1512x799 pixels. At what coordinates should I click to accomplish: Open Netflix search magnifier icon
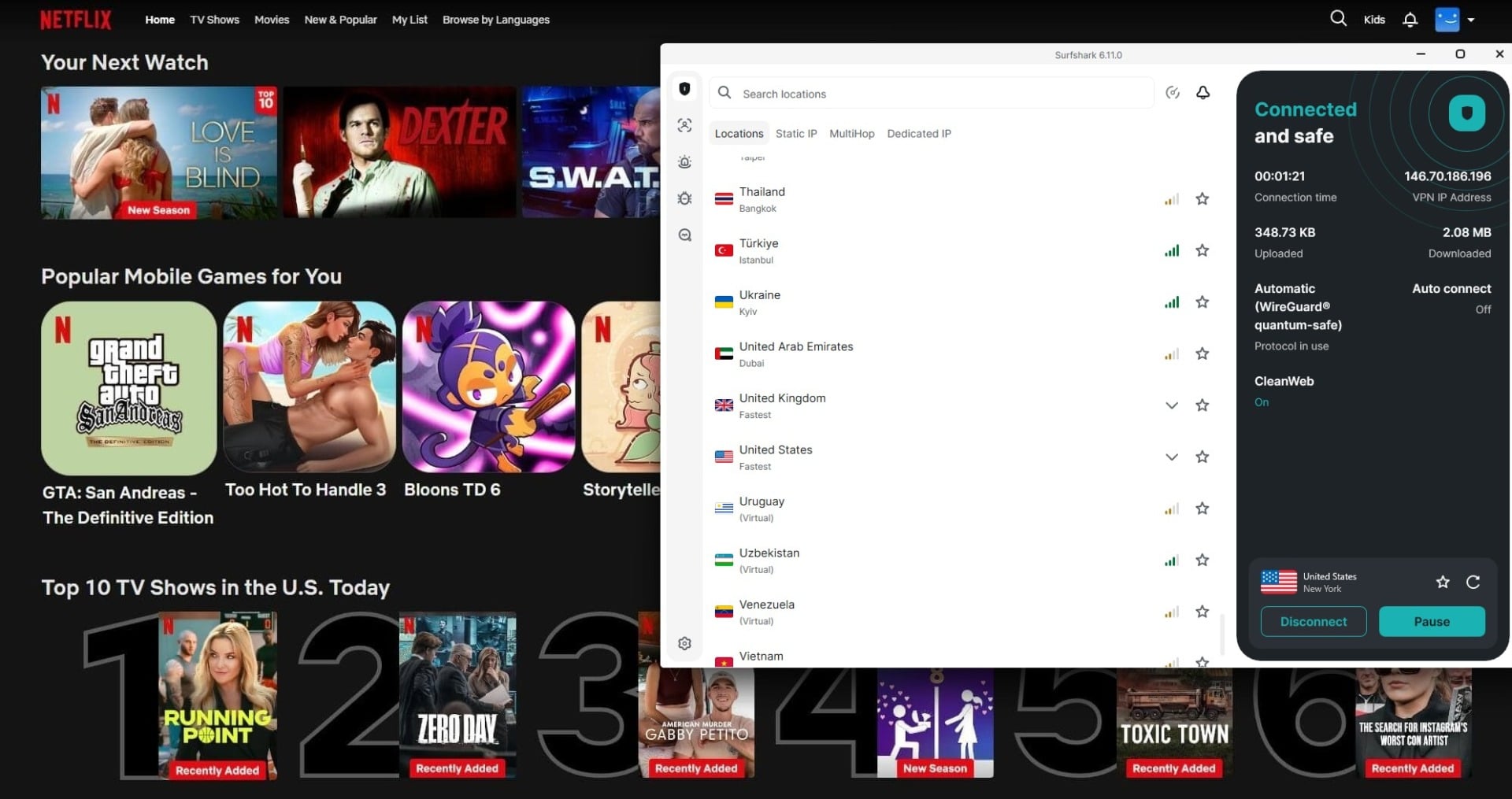pos(1338,18)
